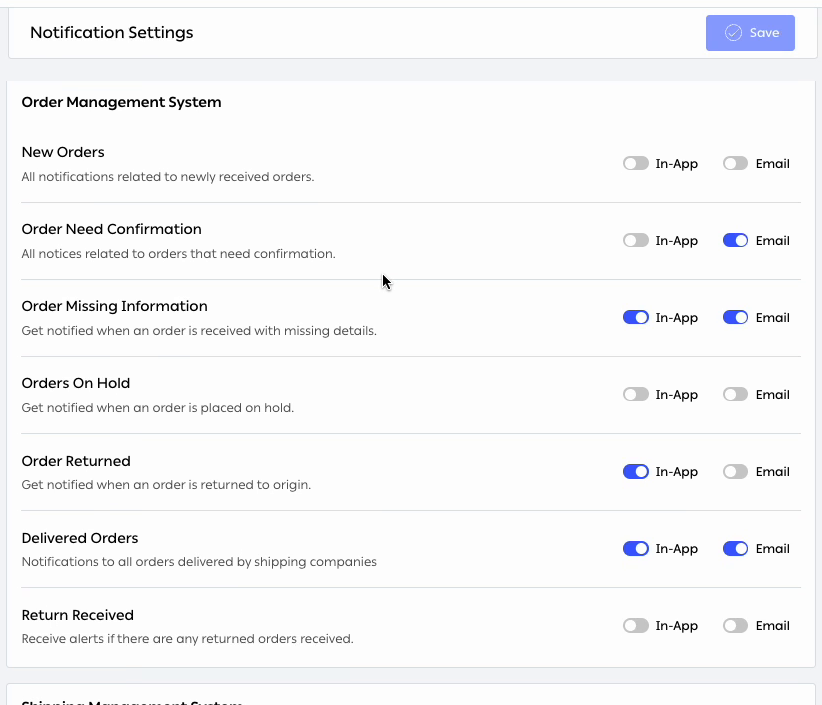Disable Email for Order Need Confirmation
822x705 pixels.
[736, 241]
